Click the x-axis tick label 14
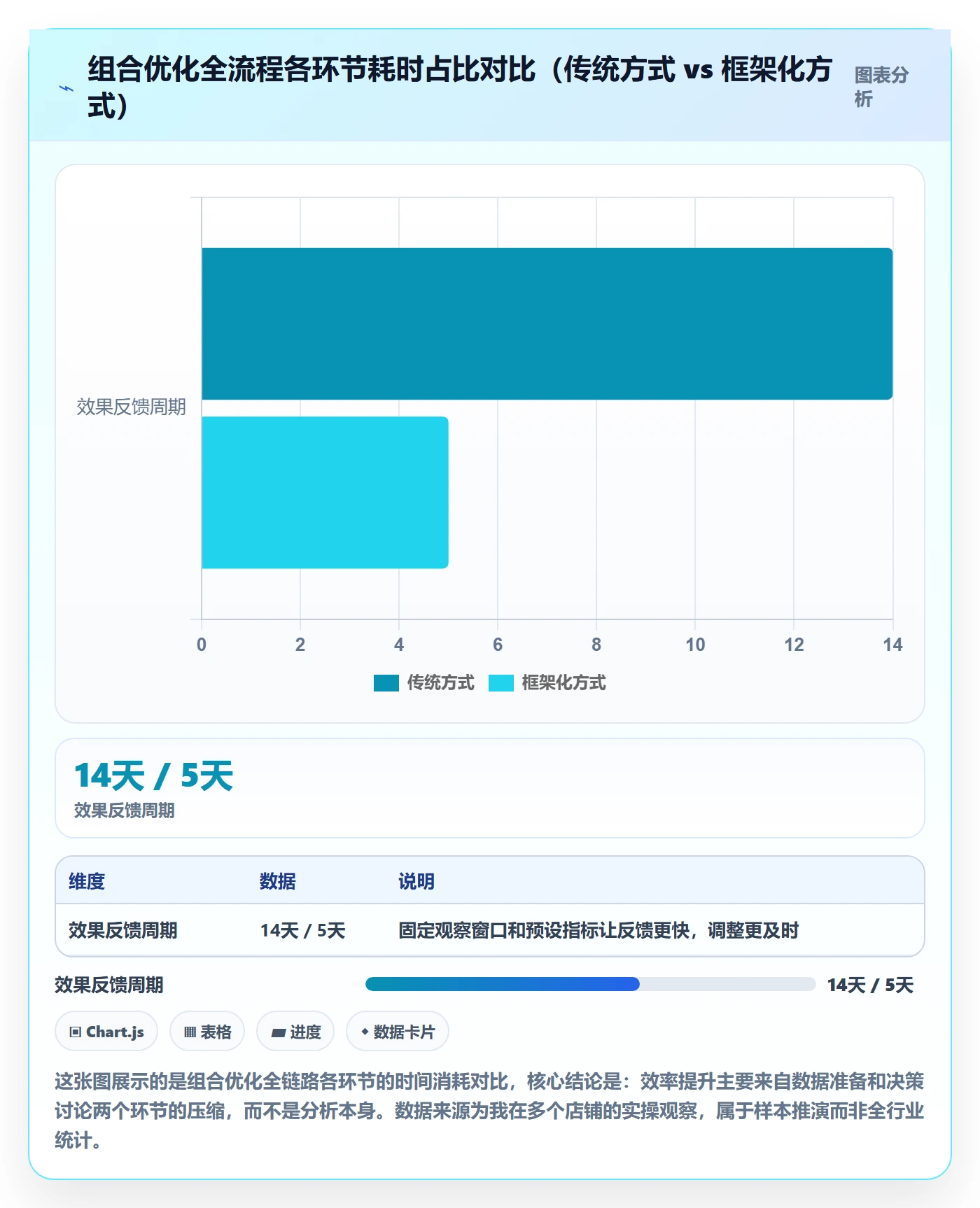 892,645
